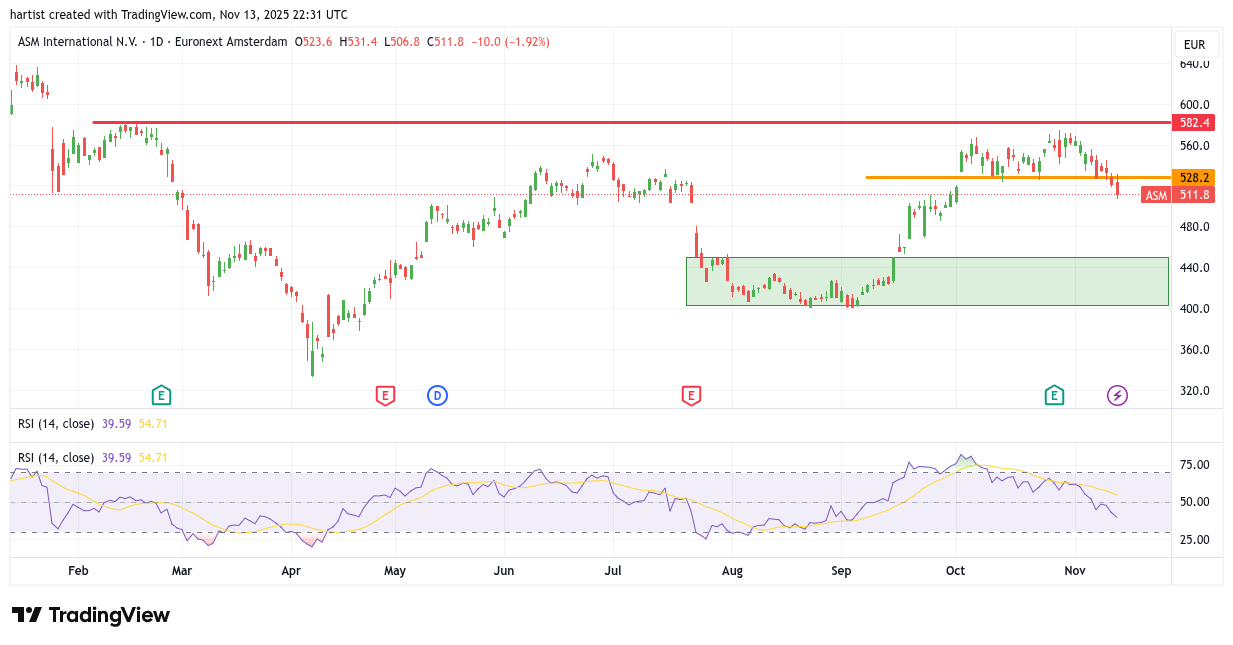
Task: Click the orange 528.2 price level label
Action: [x=1194, y=177]
